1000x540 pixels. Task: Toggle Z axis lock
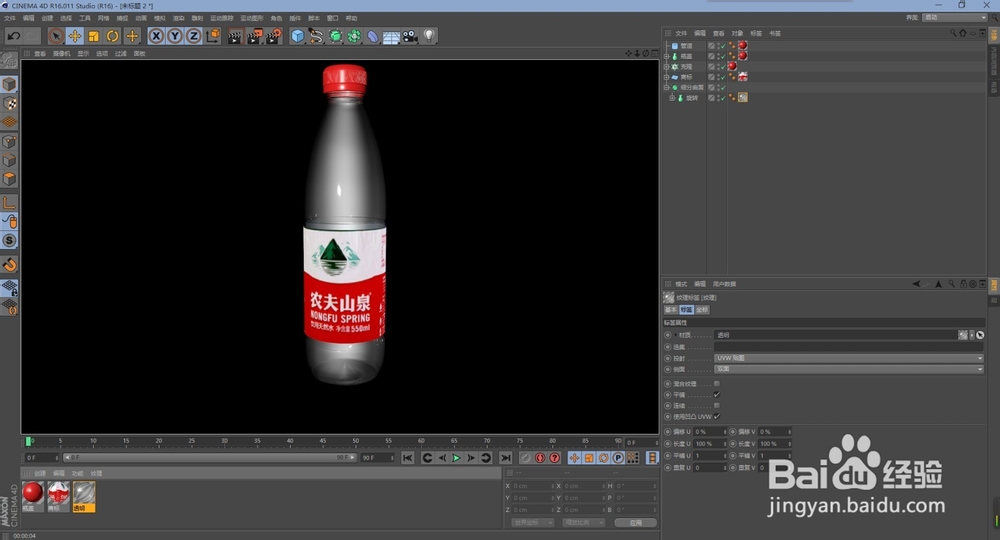tap(194, 36)
